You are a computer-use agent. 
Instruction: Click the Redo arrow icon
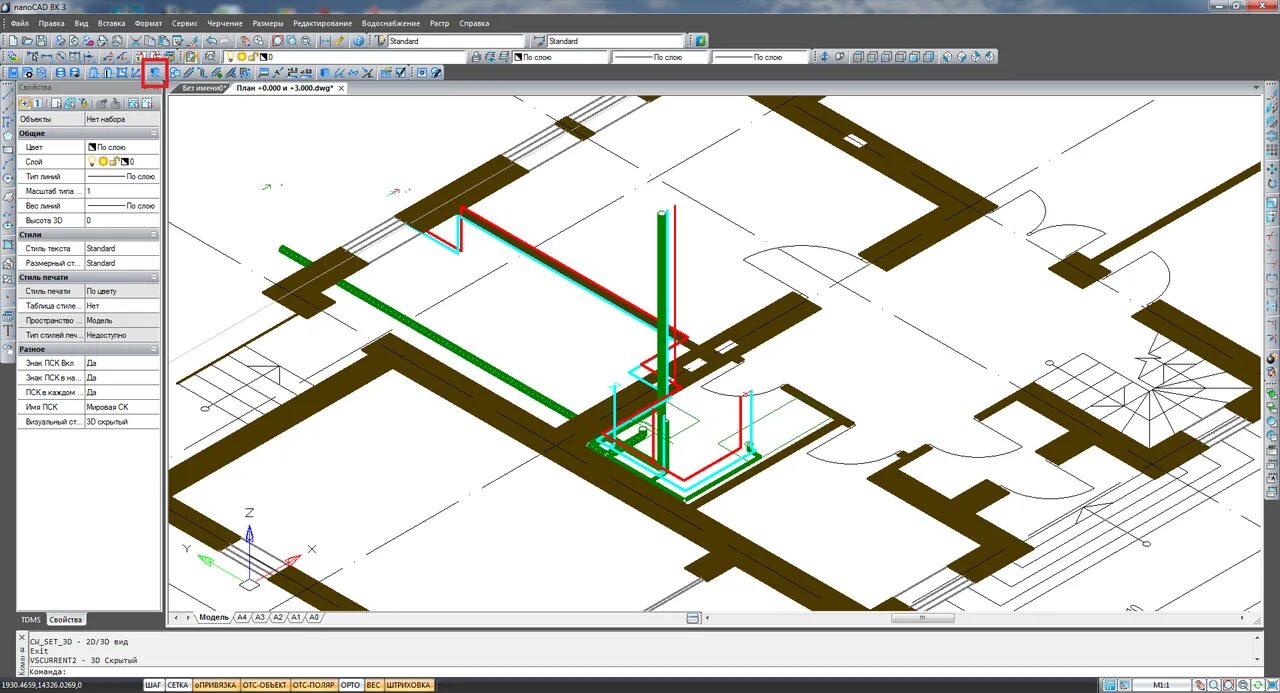[225, 41]
